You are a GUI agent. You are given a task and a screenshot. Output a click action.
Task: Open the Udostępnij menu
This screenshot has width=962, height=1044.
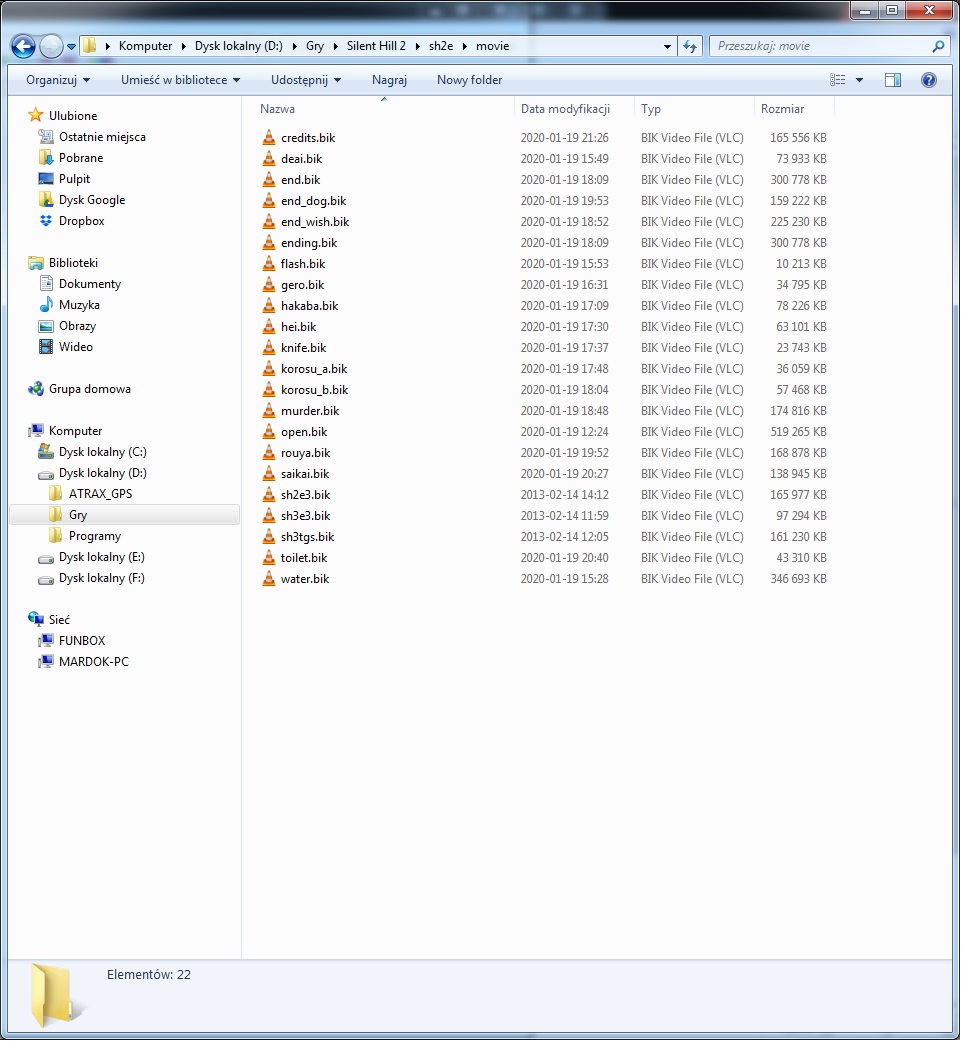coord(306,80)
